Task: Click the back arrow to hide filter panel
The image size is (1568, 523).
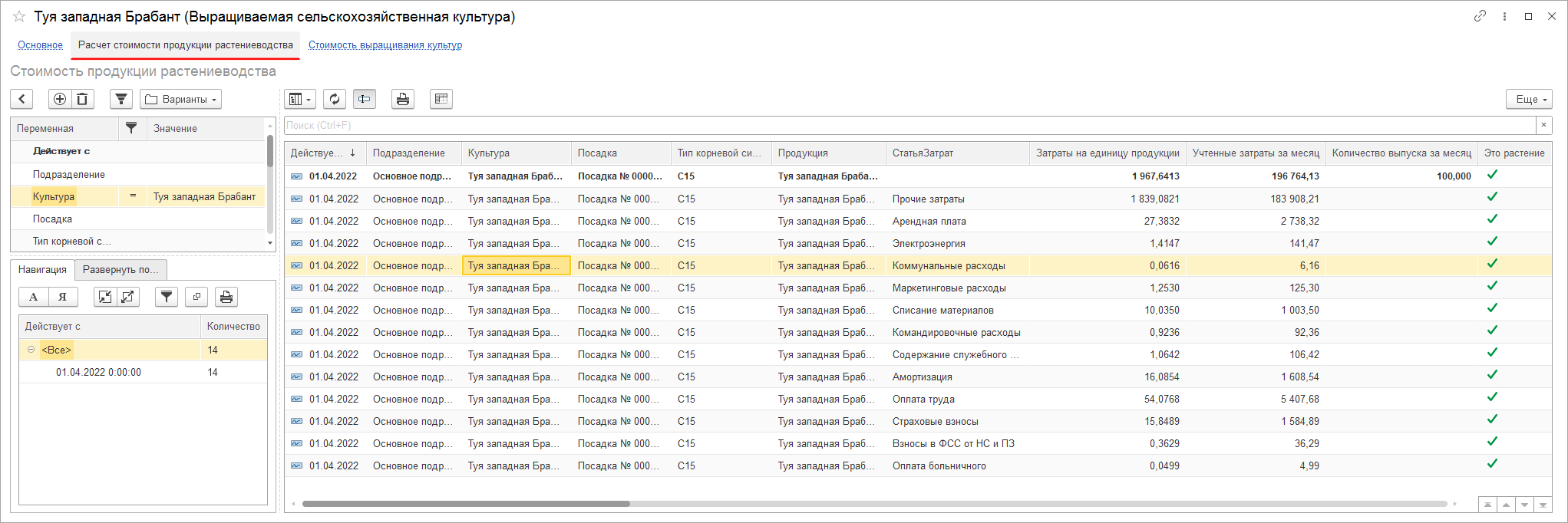Action: click(21, 99)
